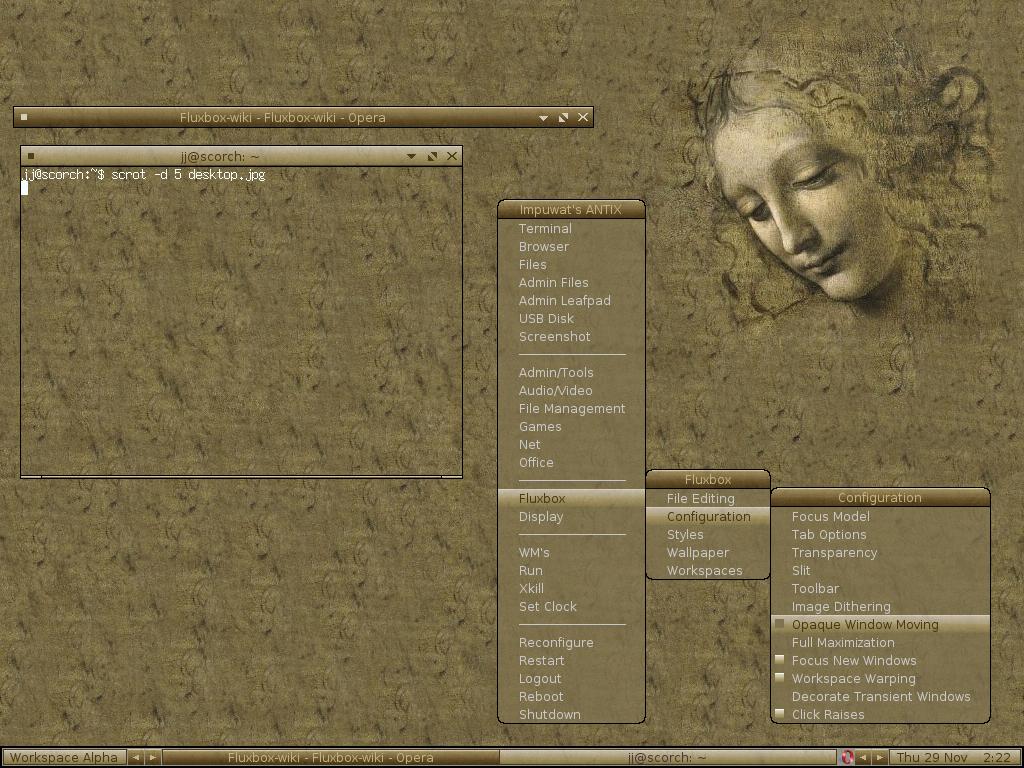Choose Reboot menu entry
Image resolution: width=1024 pixels, height=768 pixels.
pyautogui.click(x=571, y=696)
